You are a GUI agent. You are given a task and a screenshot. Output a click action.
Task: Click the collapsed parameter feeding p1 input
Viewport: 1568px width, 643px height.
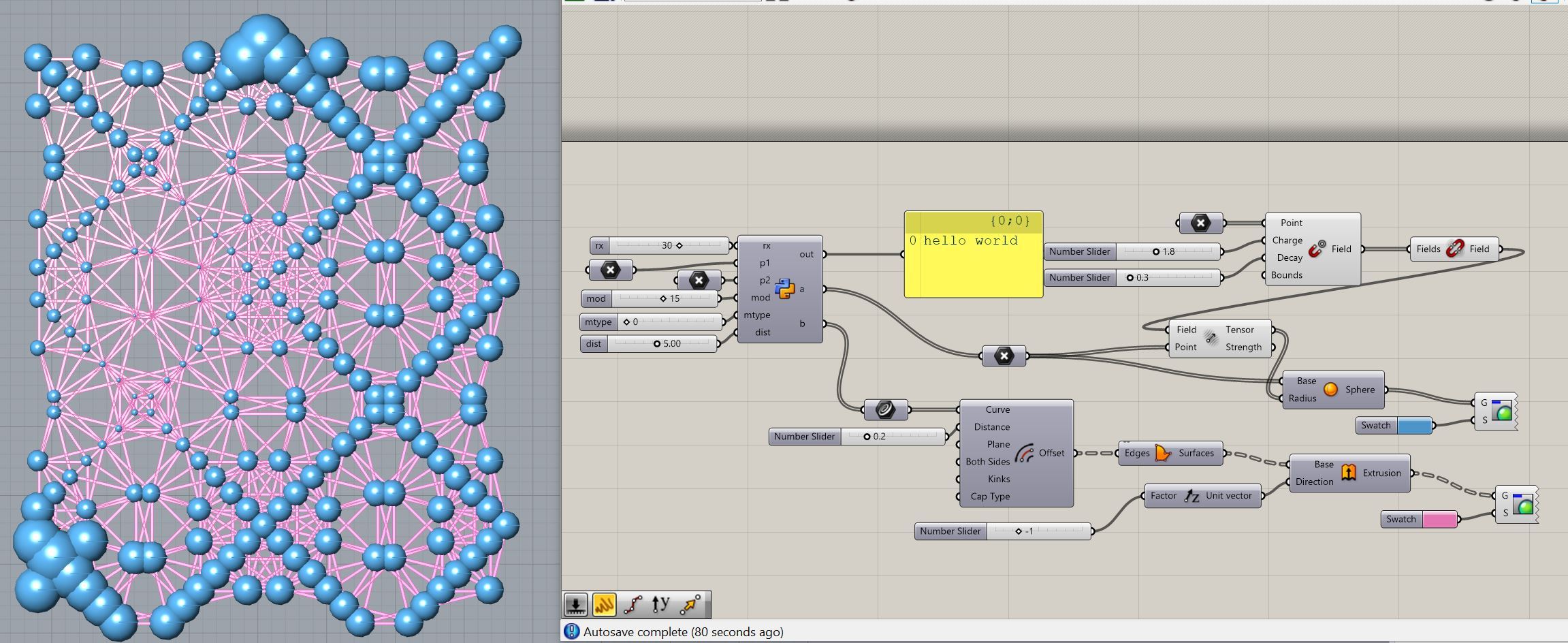611,270
